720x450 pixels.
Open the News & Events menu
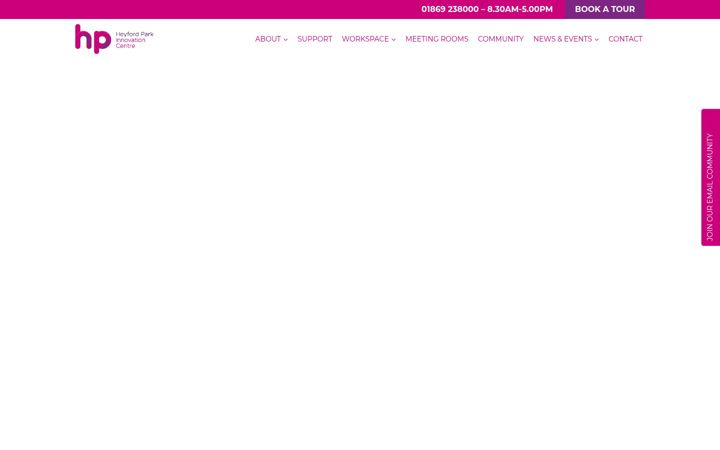tap(562, 39)
